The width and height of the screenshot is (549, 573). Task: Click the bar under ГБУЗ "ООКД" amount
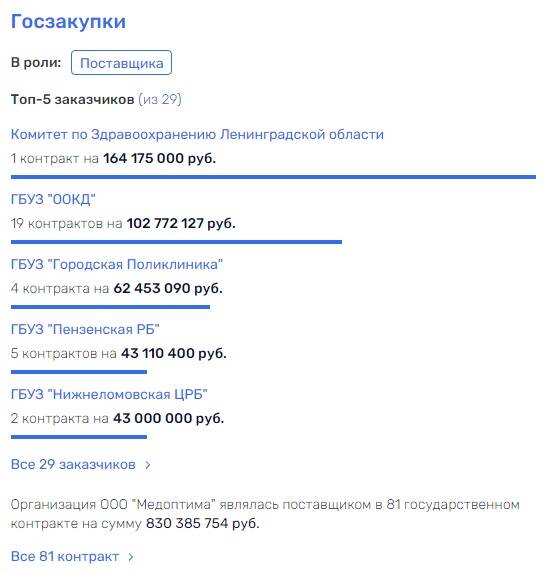click(177, 242)
